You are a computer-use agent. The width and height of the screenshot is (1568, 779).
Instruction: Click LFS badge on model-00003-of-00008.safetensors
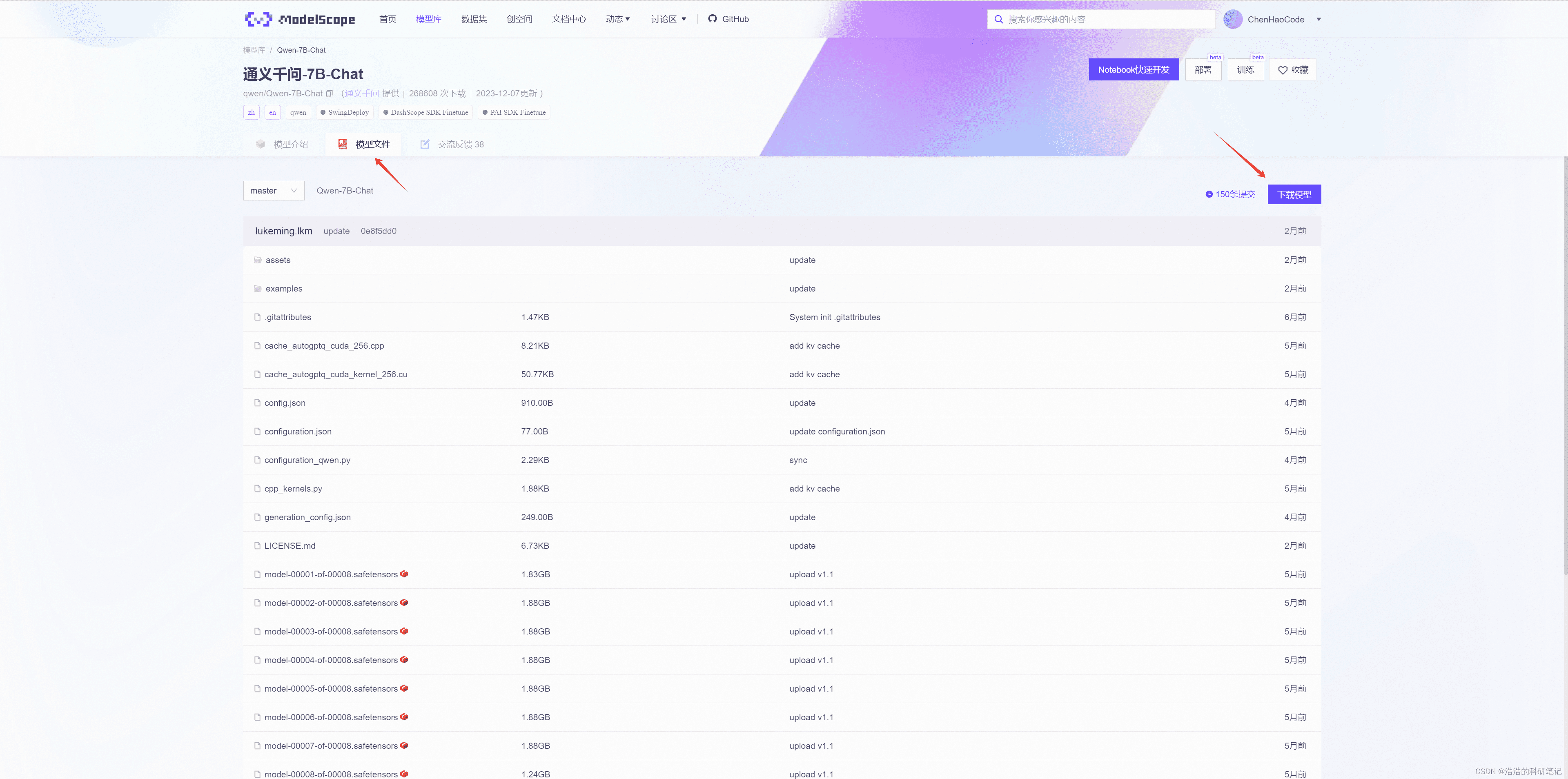(404, 631)
